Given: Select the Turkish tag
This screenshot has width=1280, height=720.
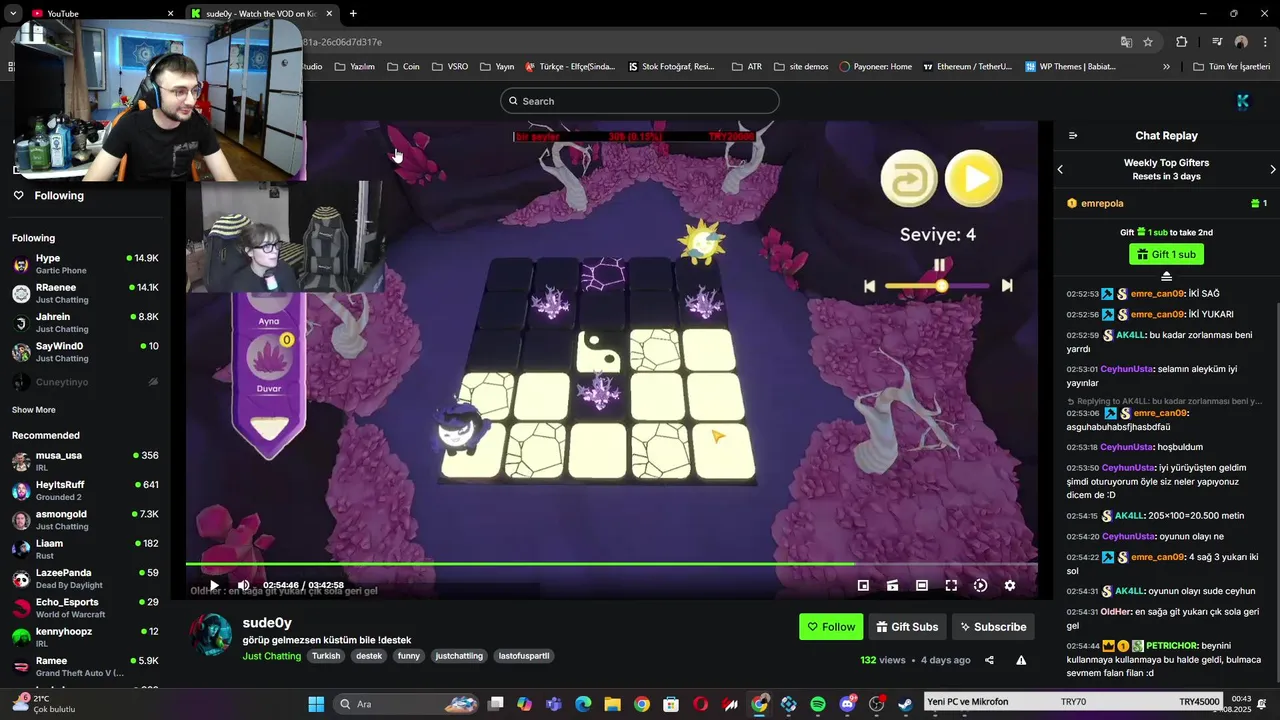Looking at the screenshot, I should pos(326,656).
